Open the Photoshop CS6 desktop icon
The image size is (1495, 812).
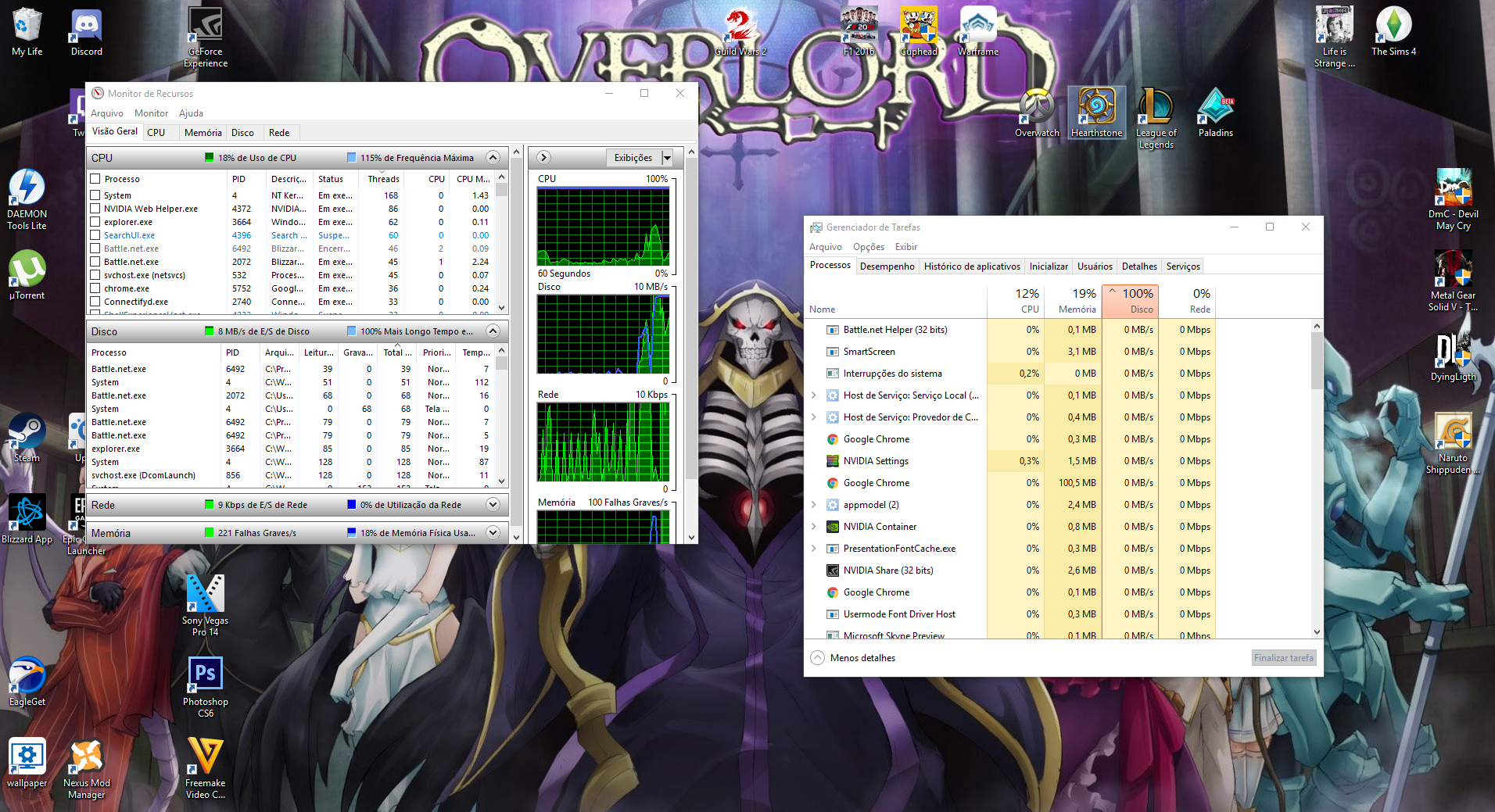point(206,687)
